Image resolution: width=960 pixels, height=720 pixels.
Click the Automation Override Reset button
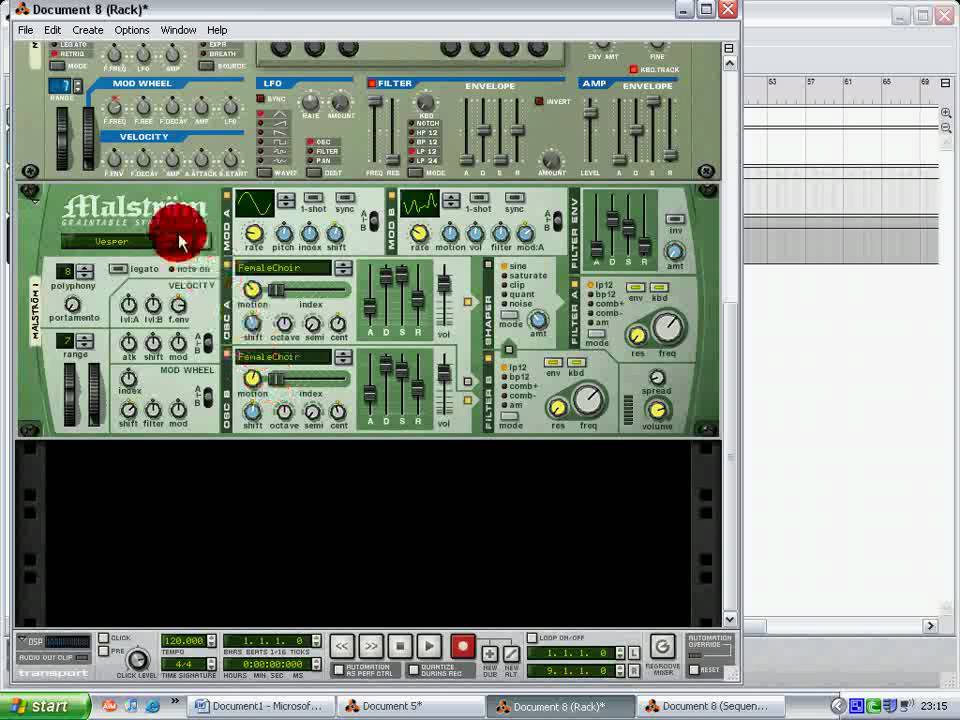pyautogui.click(x=694, y=670)
